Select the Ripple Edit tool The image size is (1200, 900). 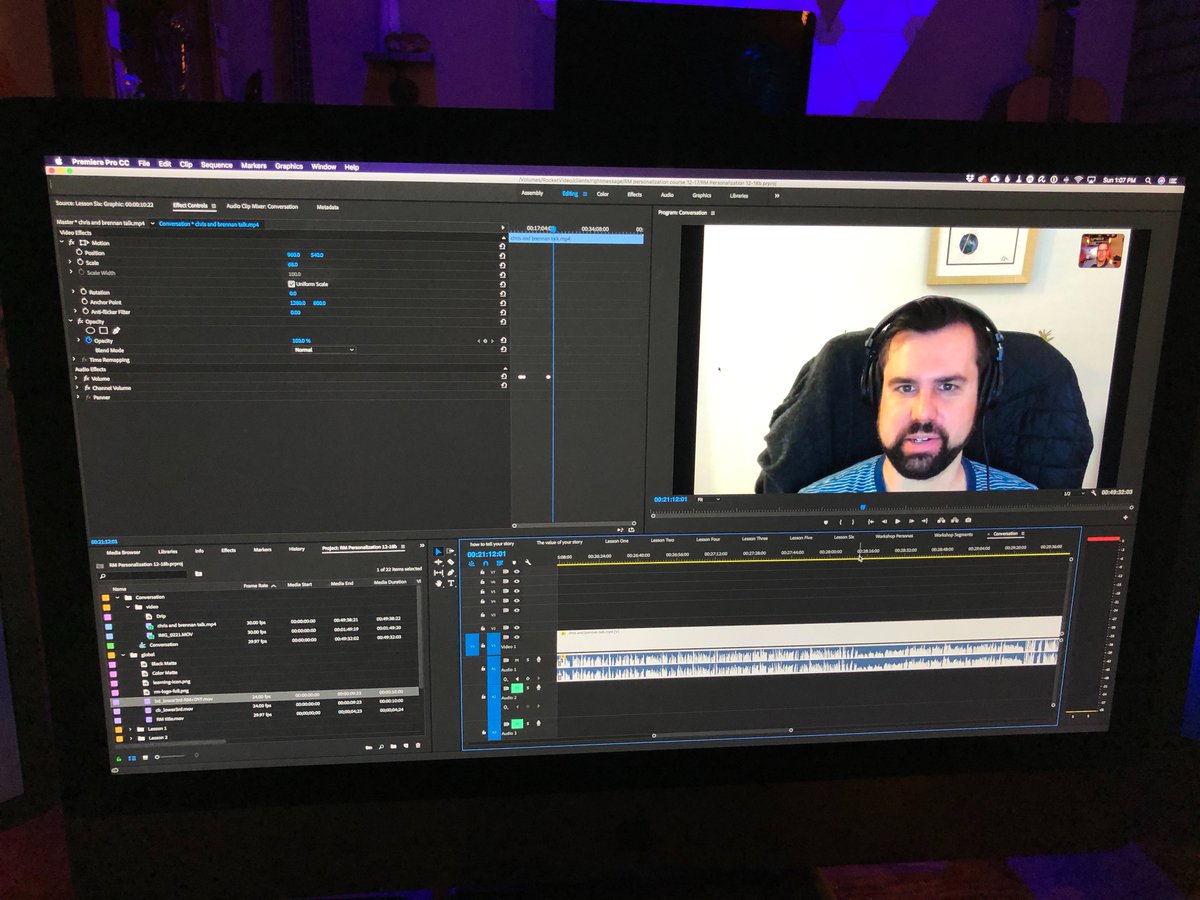(438, 562)
